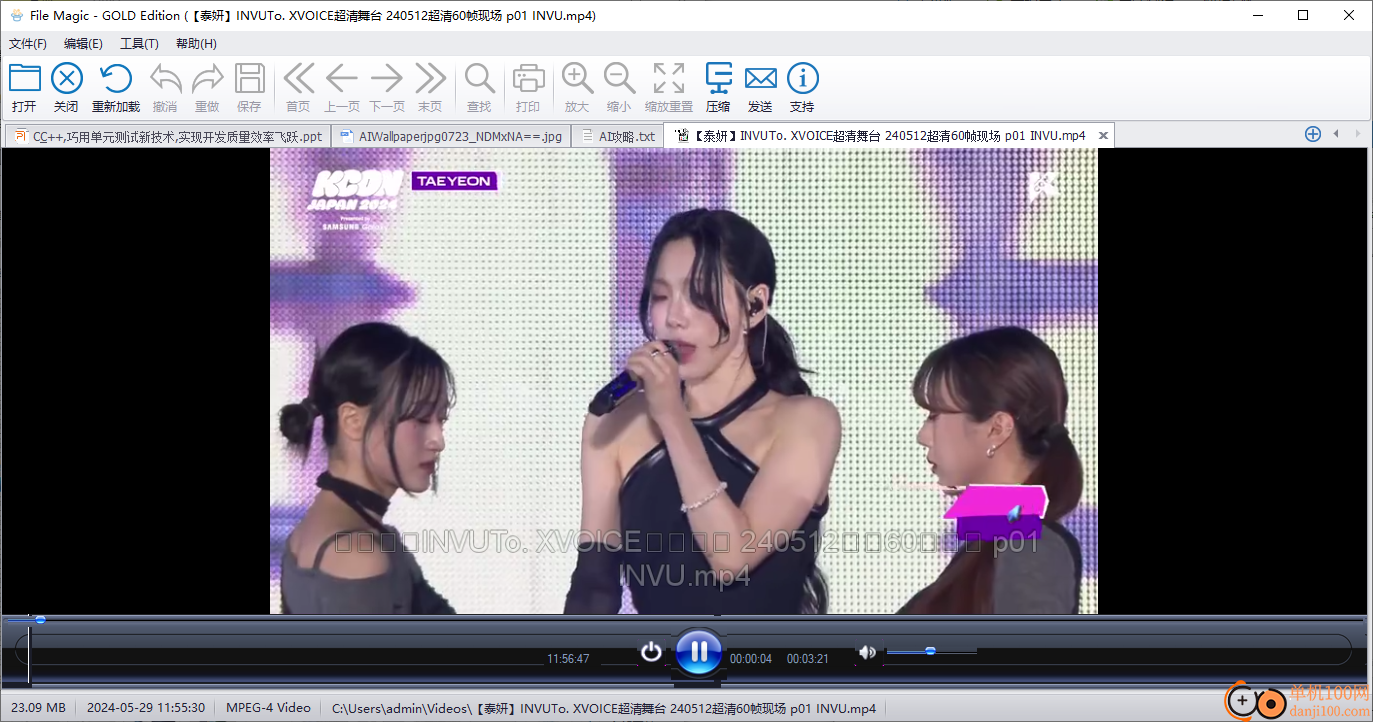
Task: Open the 编辑(E) menu
Action: (83, 44)
